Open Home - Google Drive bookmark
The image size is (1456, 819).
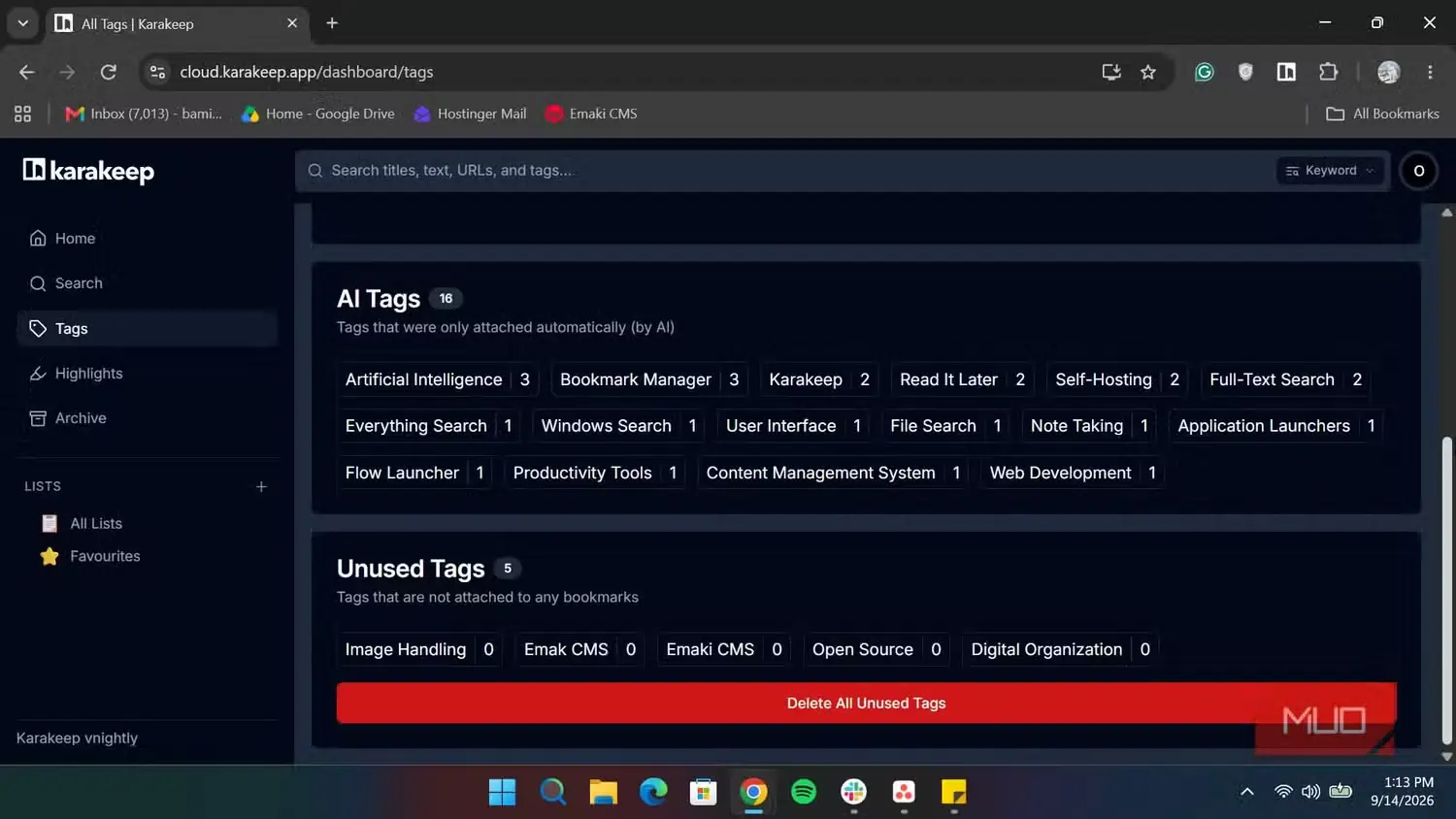pyautogui.click(x=318, y=114)
